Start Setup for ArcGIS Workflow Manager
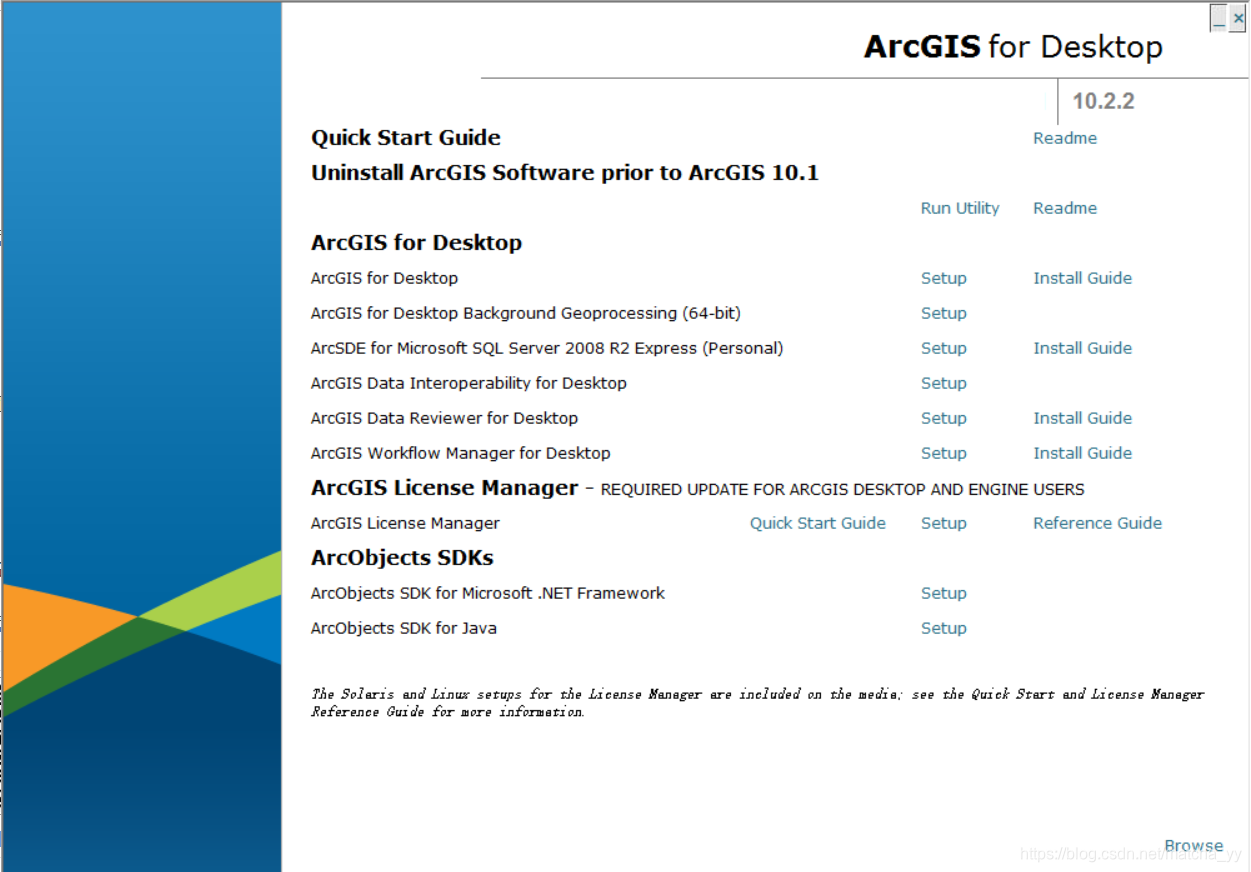Screen dimensions: 1251x872 click(x=944, y=453)
